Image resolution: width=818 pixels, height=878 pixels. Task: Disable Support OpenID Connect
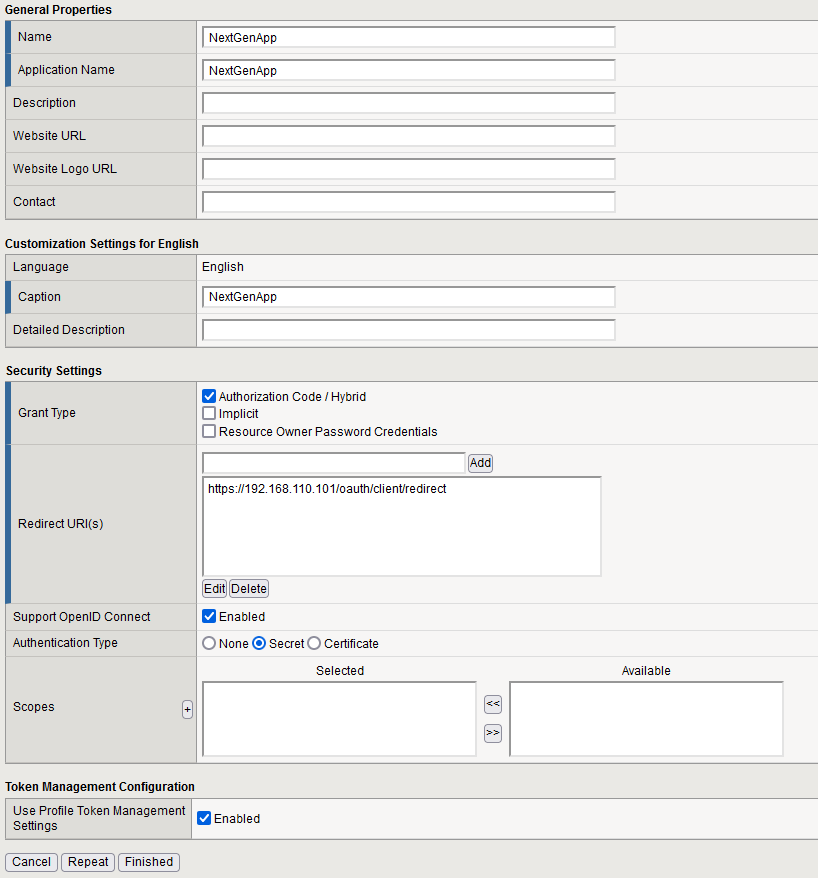point(208,616)
